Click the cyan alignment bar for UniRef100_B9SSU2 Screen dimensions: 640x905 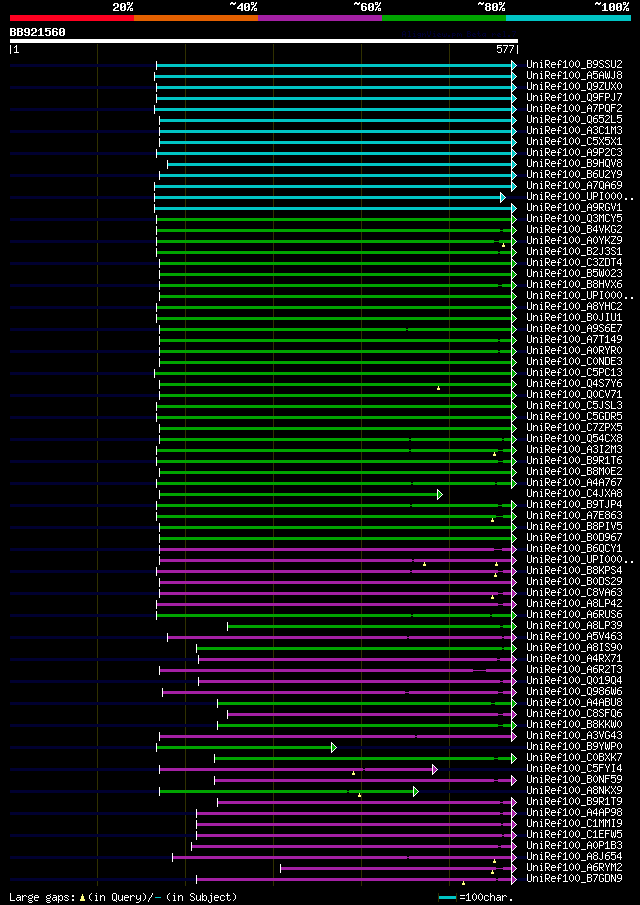coord(335,66)
